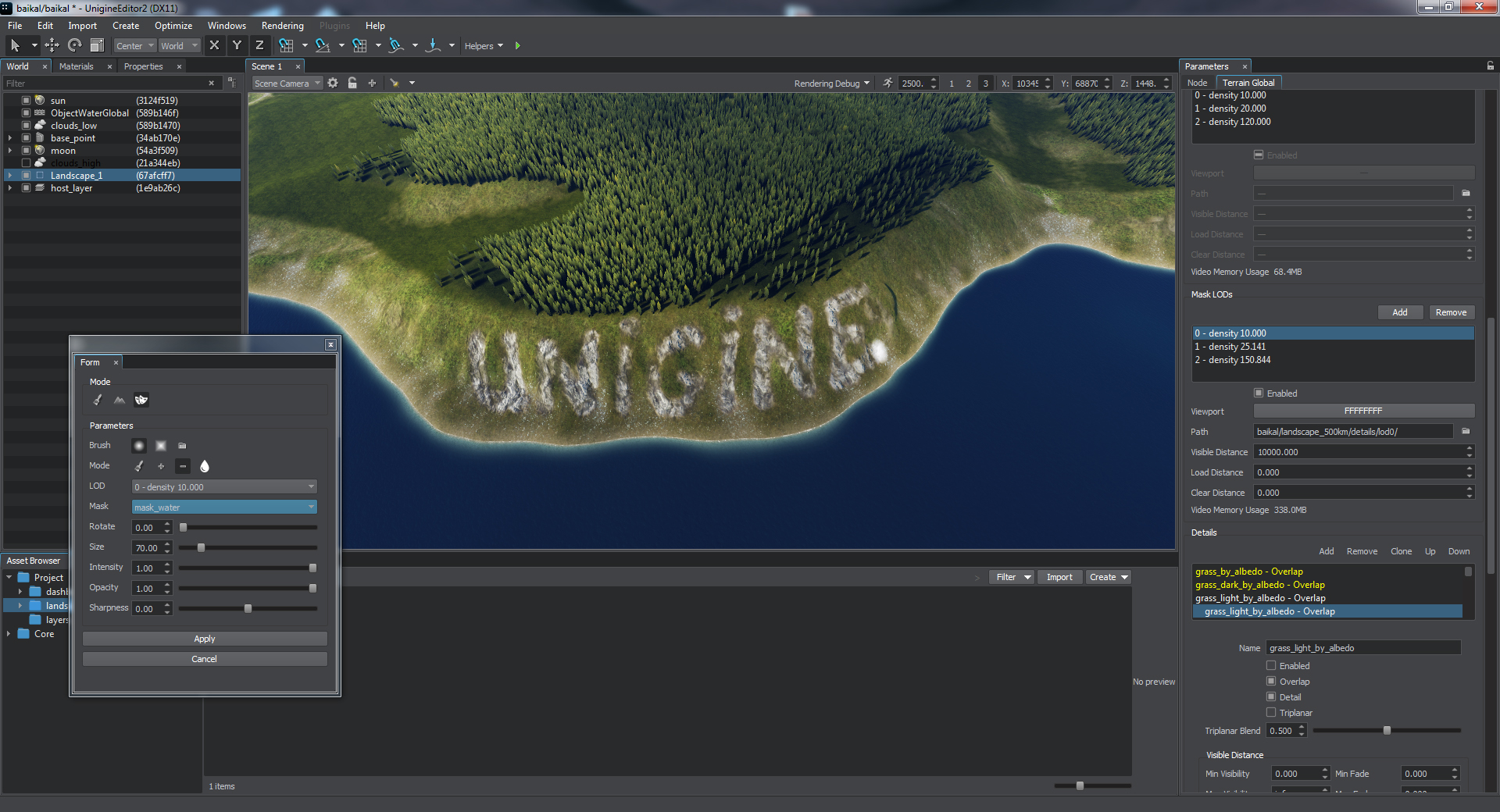Click the green play button in toolbar

[517, 46]
